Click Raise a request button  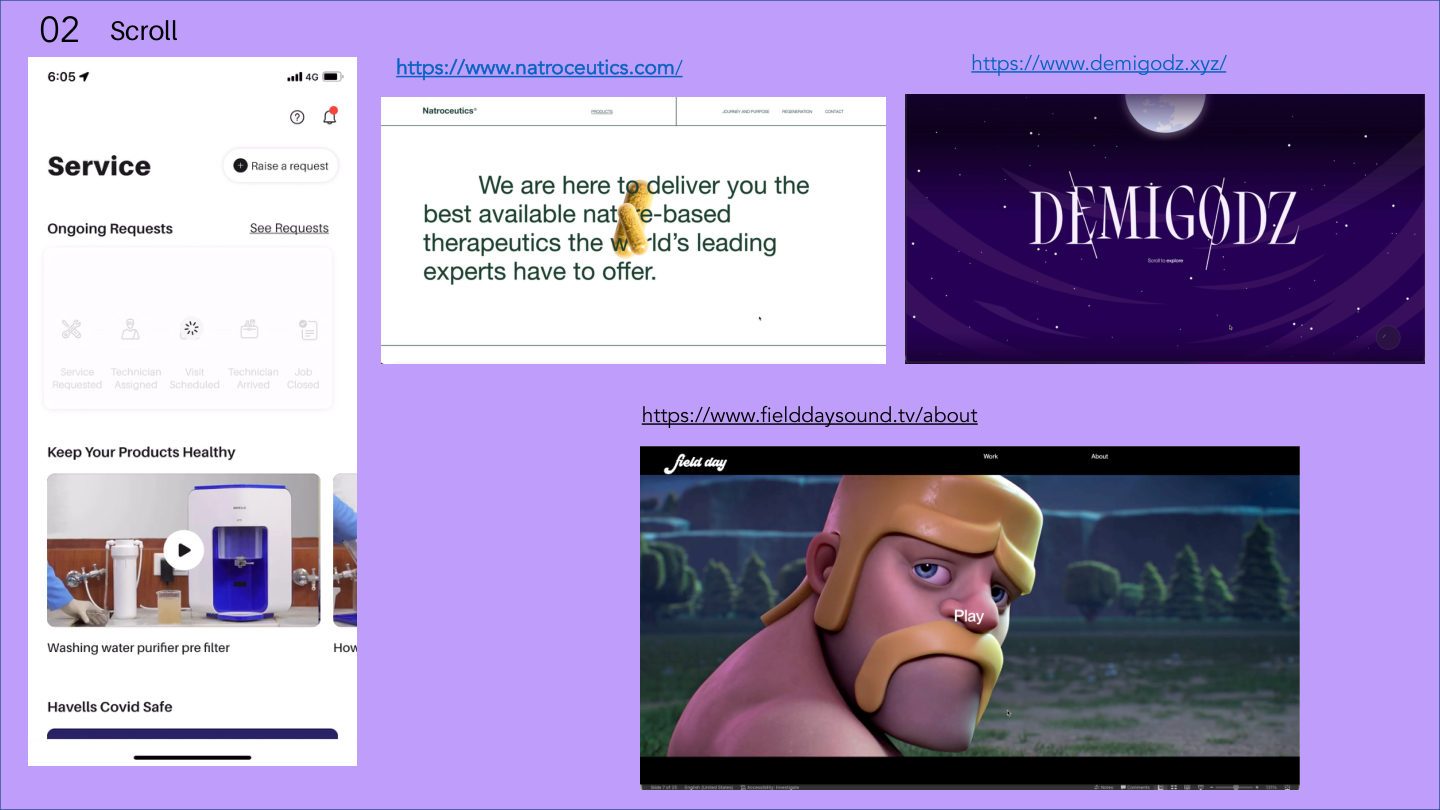pyautogui.click(x=281, y=166)
